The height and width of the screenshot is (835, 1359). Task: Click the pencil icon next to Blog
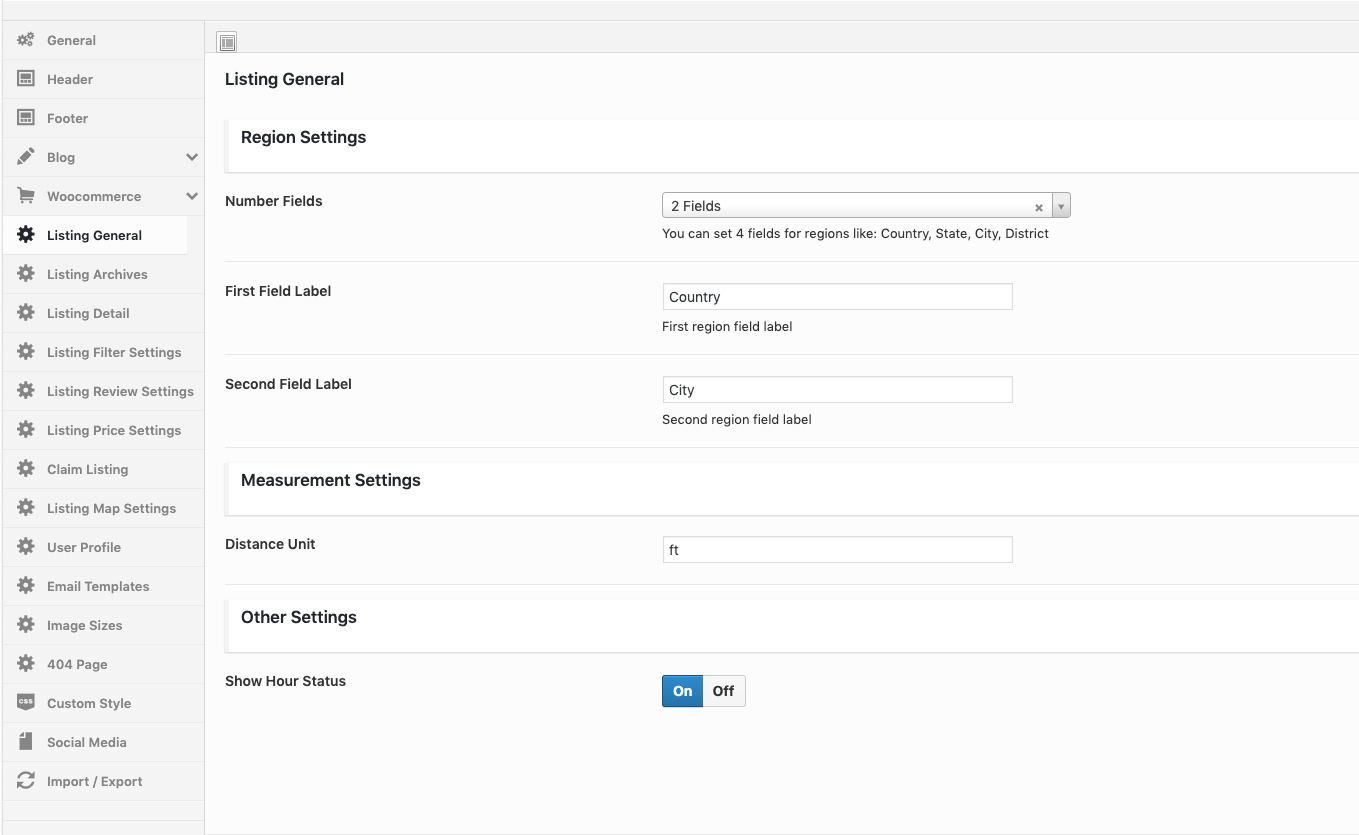(26, 157)
